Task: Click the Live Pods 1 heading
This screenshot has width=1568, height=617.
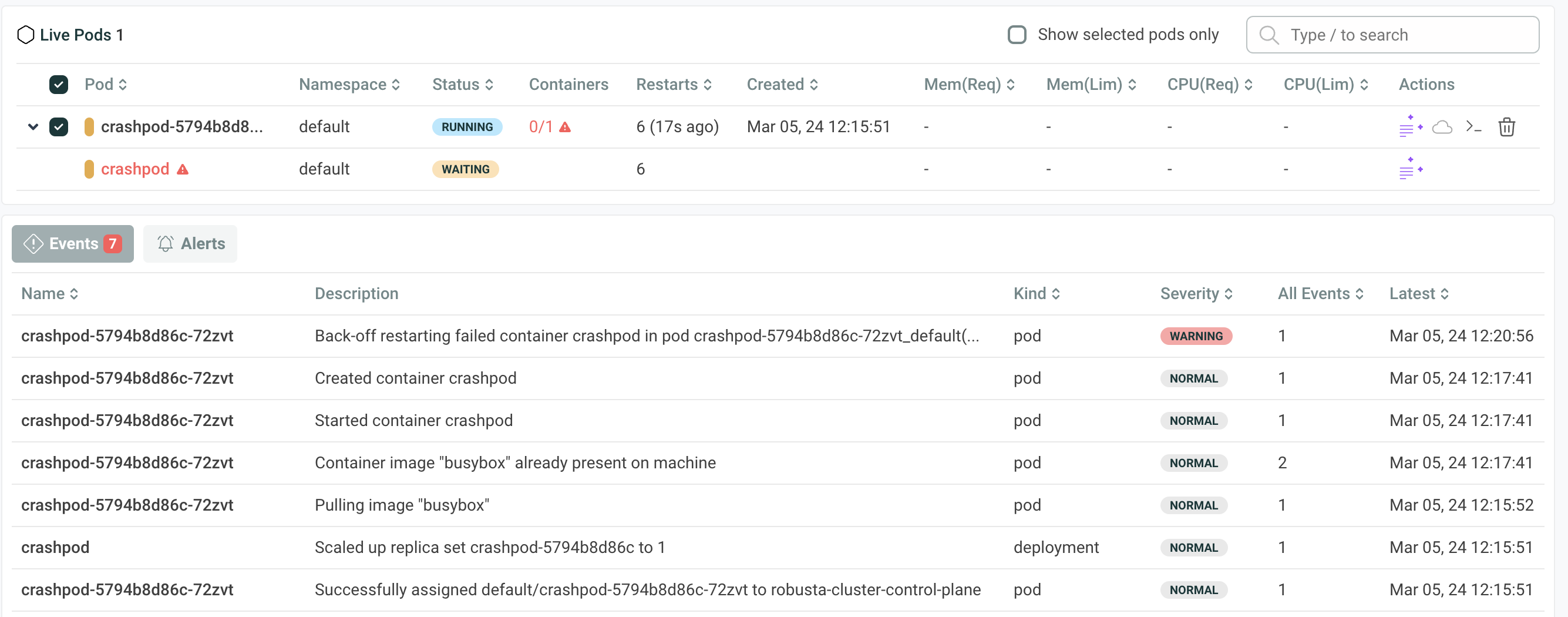Action: point(82,35)
